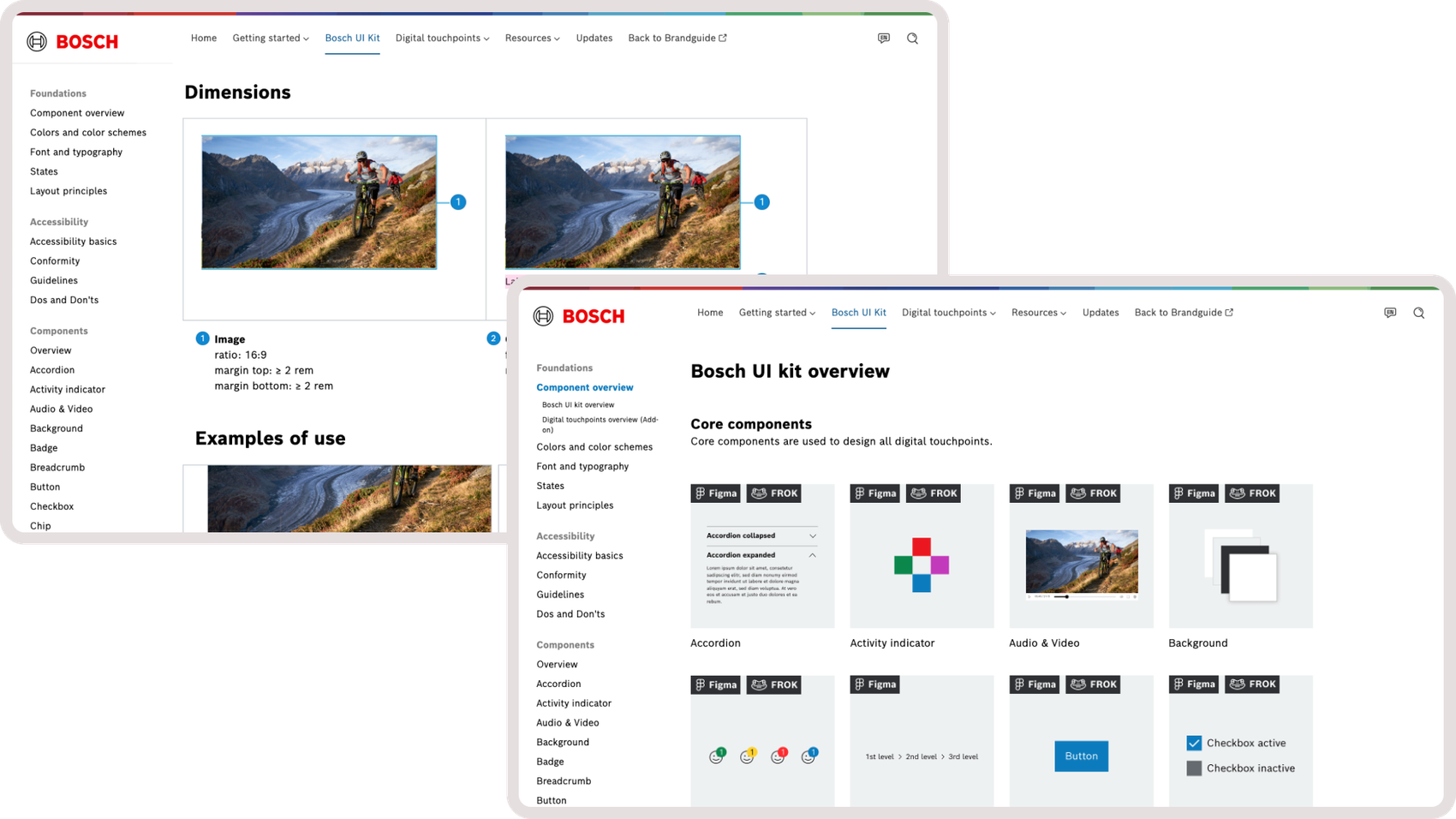1456x819 pixels.
Task: Click Figma badge on Checkbox card
Action: [x=1194, y=684]
